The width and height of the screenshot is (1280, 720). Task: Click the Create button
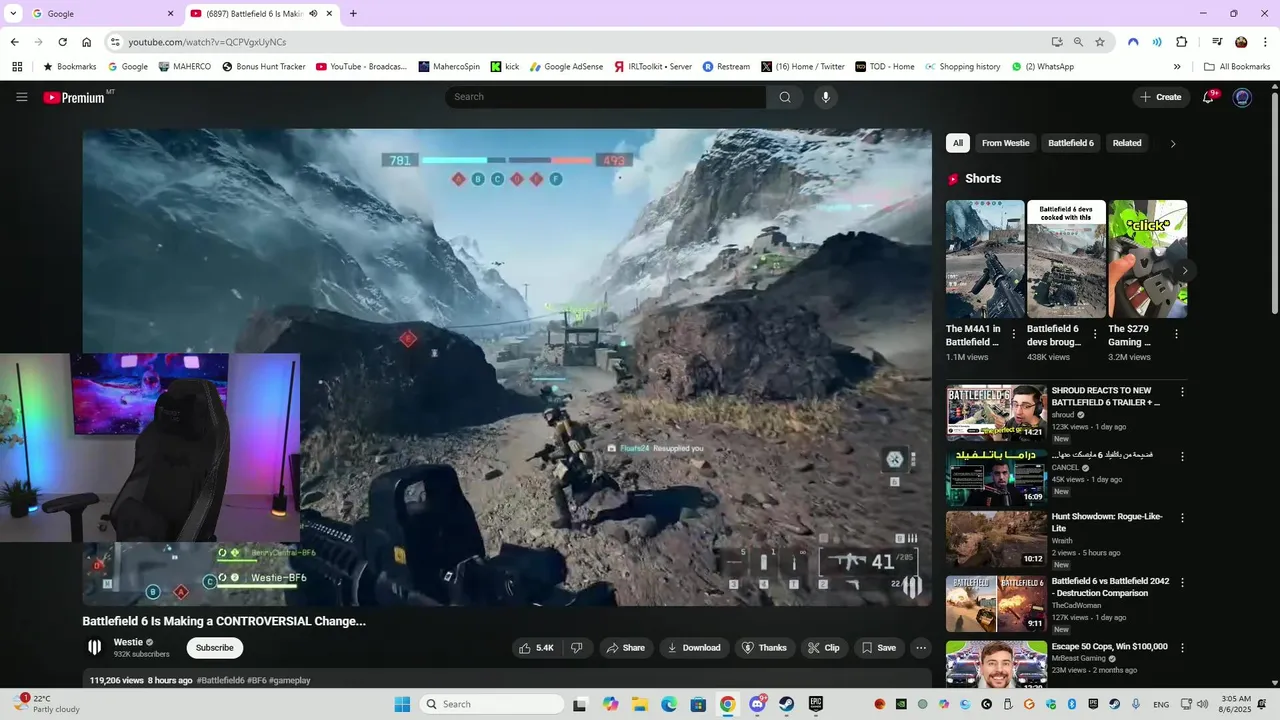pyautogui.click(x=1160, y=97)
